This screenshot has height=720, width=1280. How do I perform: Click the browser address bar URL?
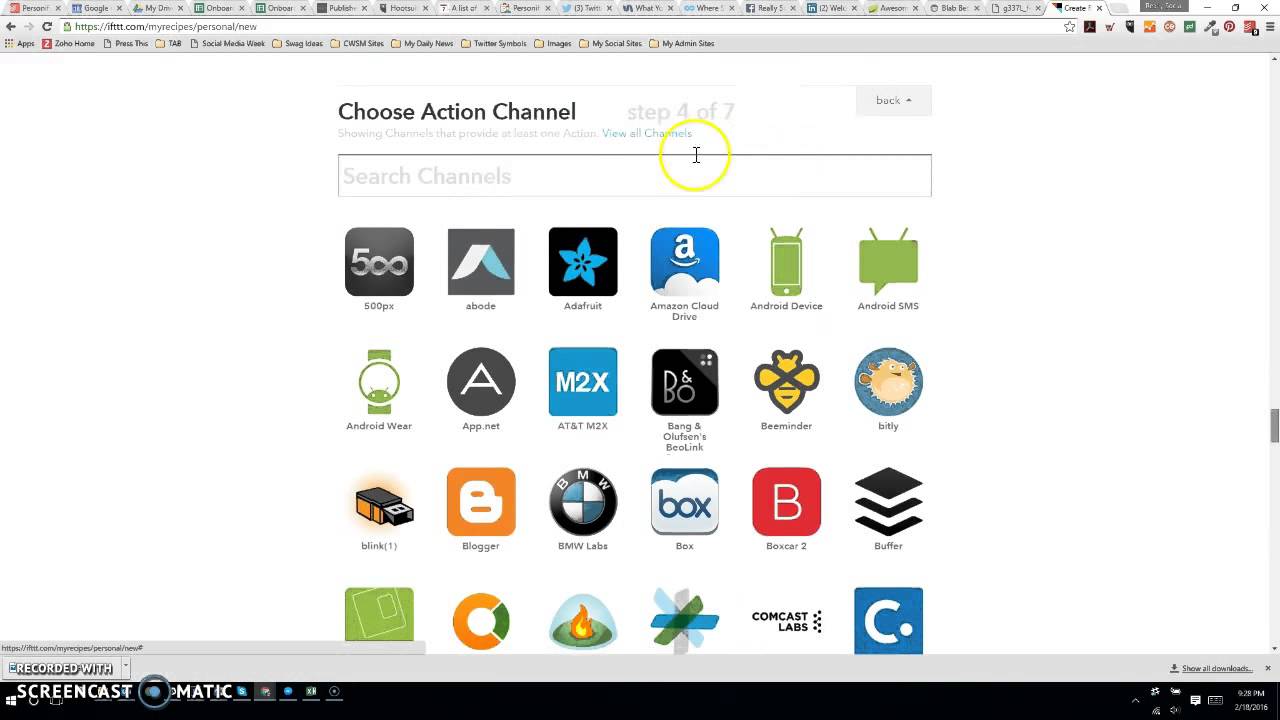click(x=165, y=27)
